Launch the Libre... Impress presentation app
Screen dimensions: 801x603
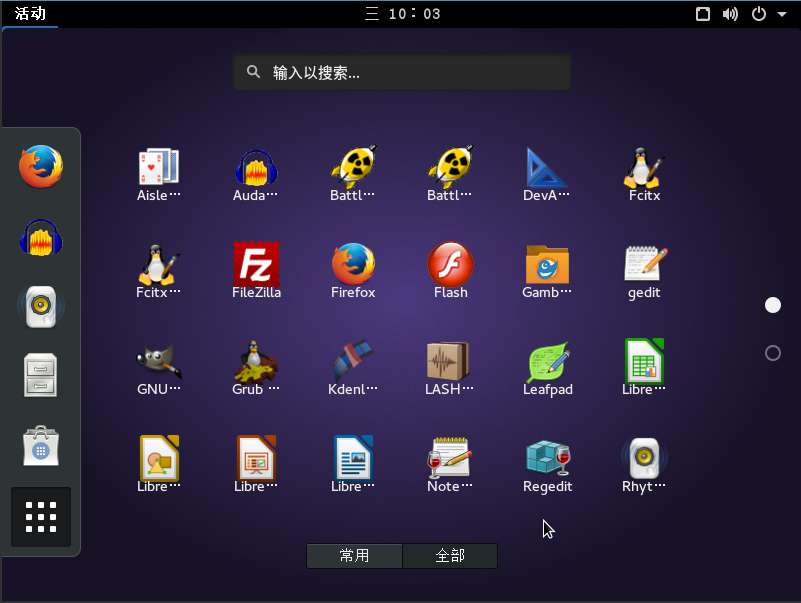255,464
